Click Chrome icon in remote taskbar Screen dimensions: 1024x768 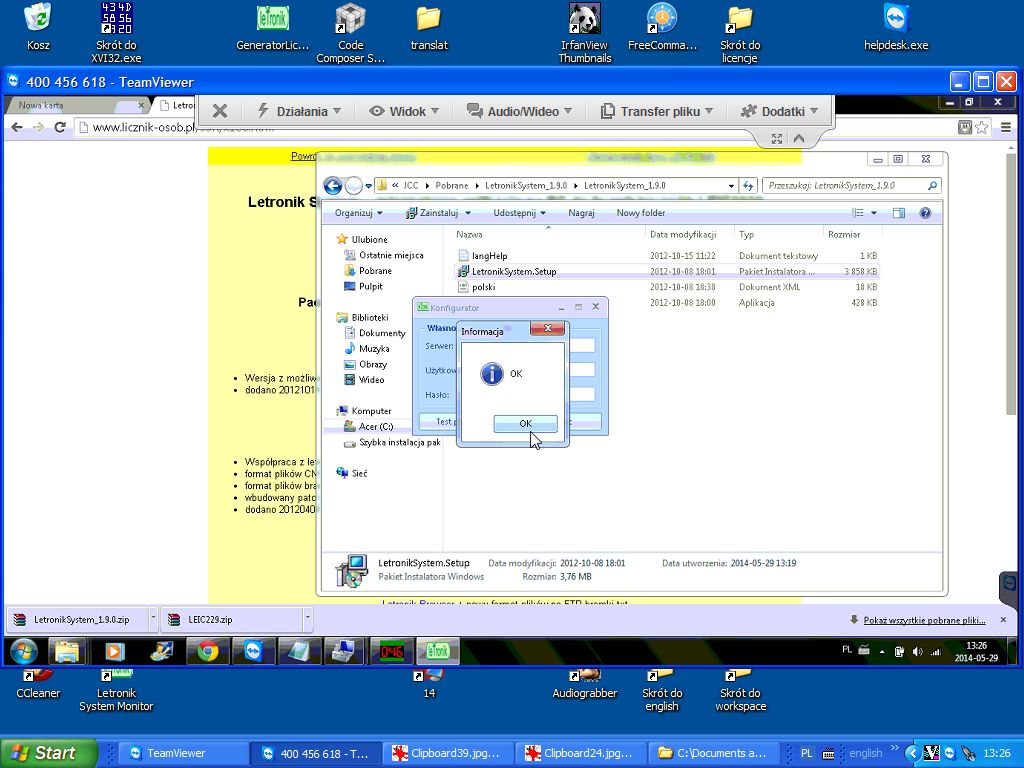208,651
